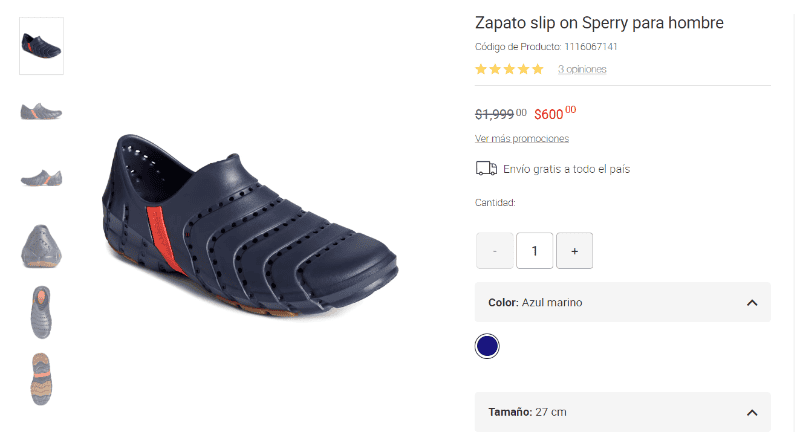View the sole shoe thumbnail

point(41,378)
